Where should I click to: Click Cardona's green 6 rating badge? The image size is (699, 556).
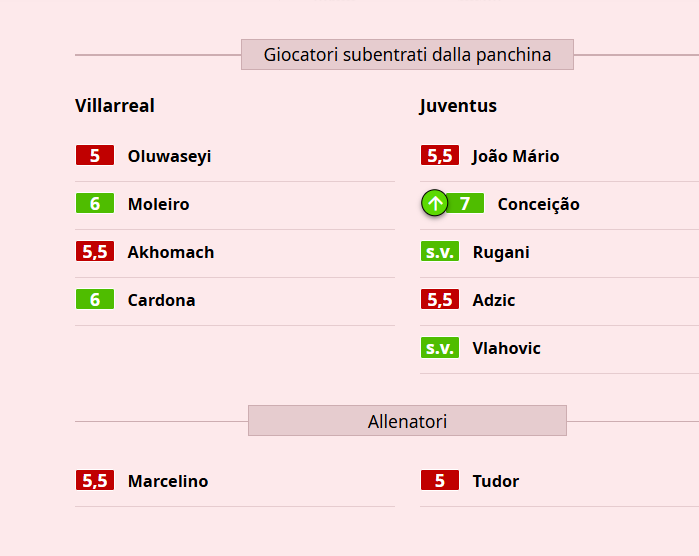(95, 300)
